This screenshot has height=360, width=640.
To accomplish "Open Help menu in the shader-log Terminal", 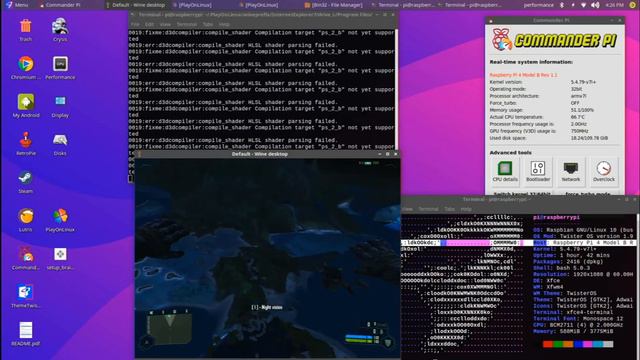I will pyautogui.click(x=224, y=24).
